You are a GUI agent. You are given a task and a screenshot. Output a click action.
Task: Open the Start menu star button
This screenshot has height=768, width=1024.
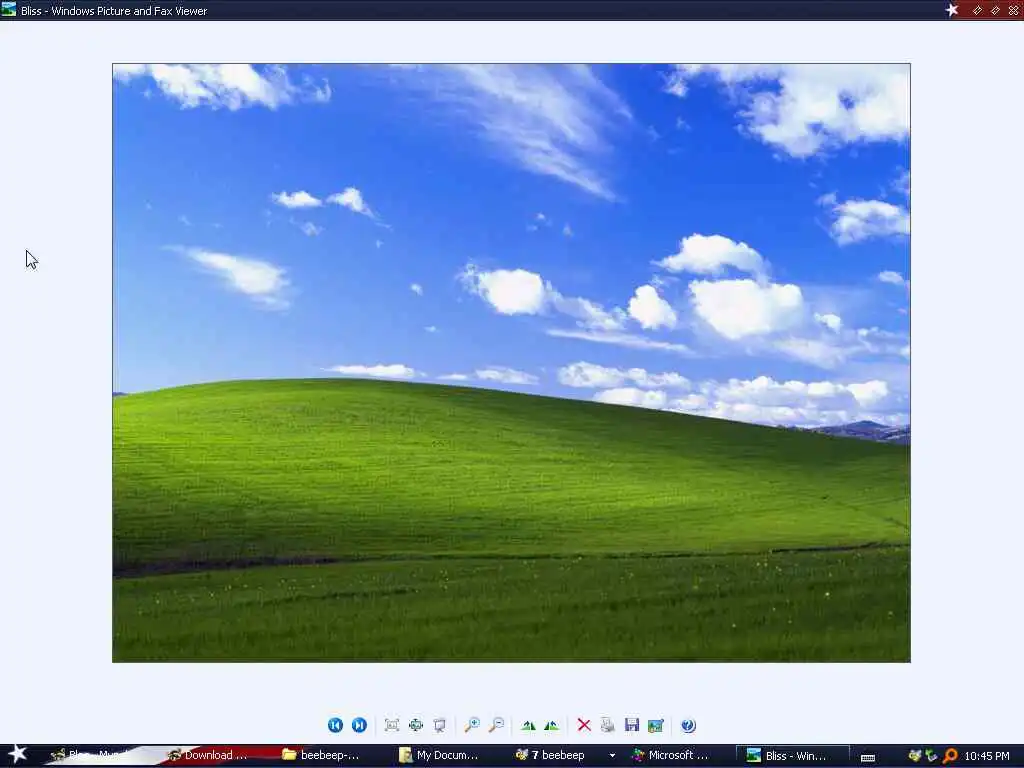(17, 754)
